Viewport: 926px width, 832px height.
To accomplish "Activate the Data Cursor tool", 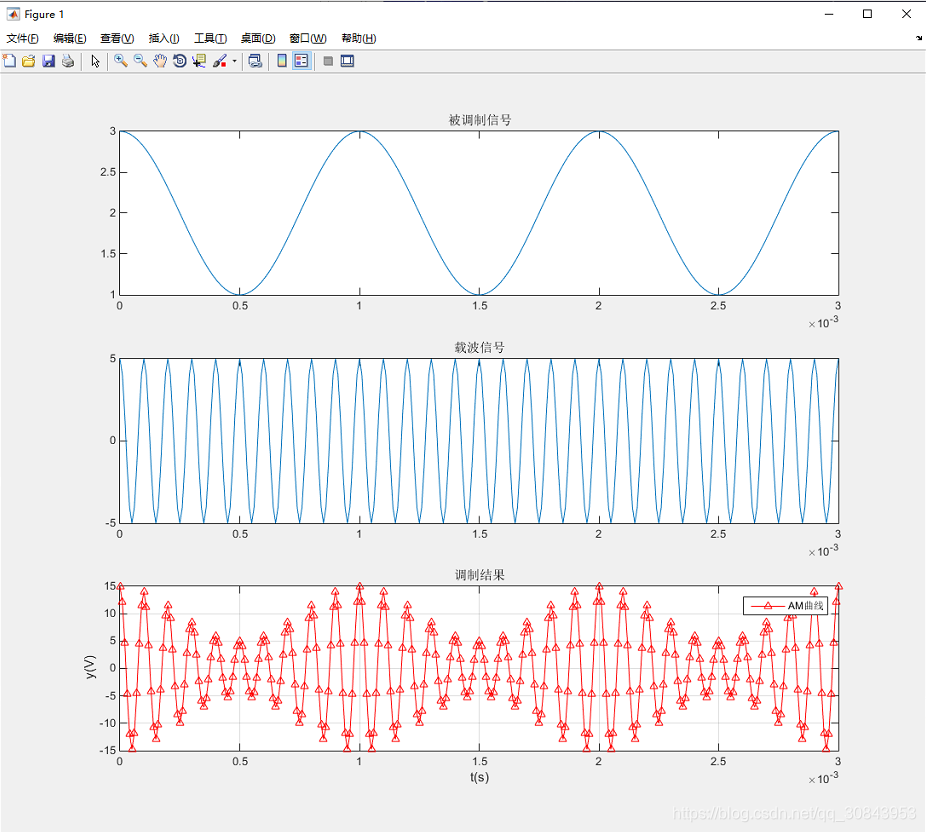I will click(x=199, y=61).
